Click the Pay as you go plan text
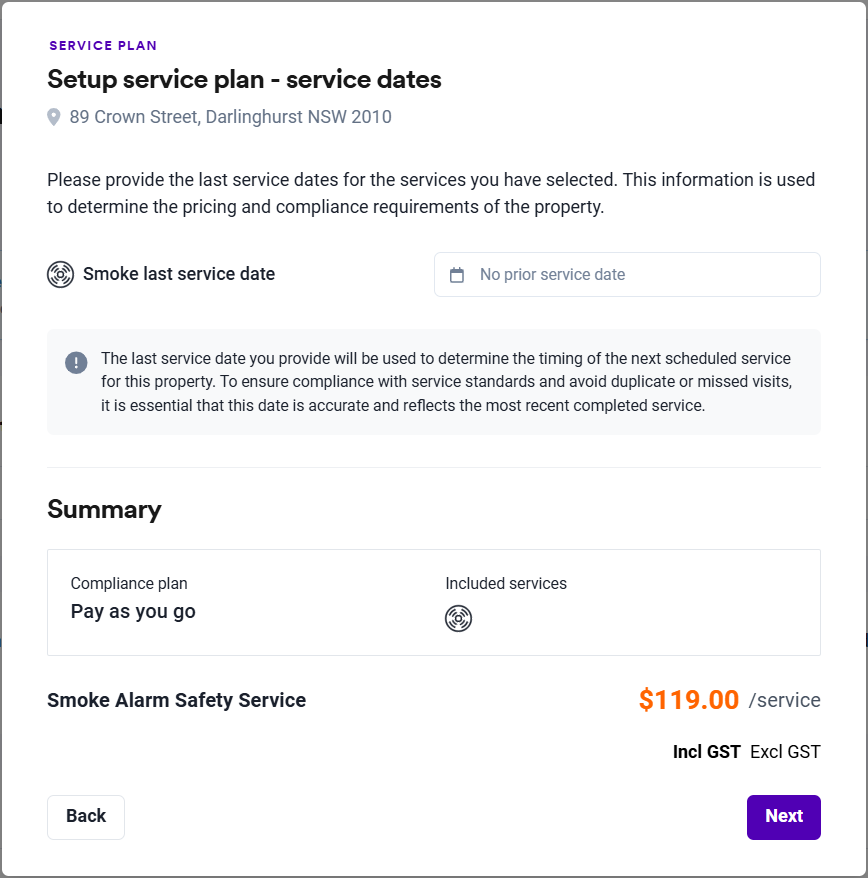 133,612
